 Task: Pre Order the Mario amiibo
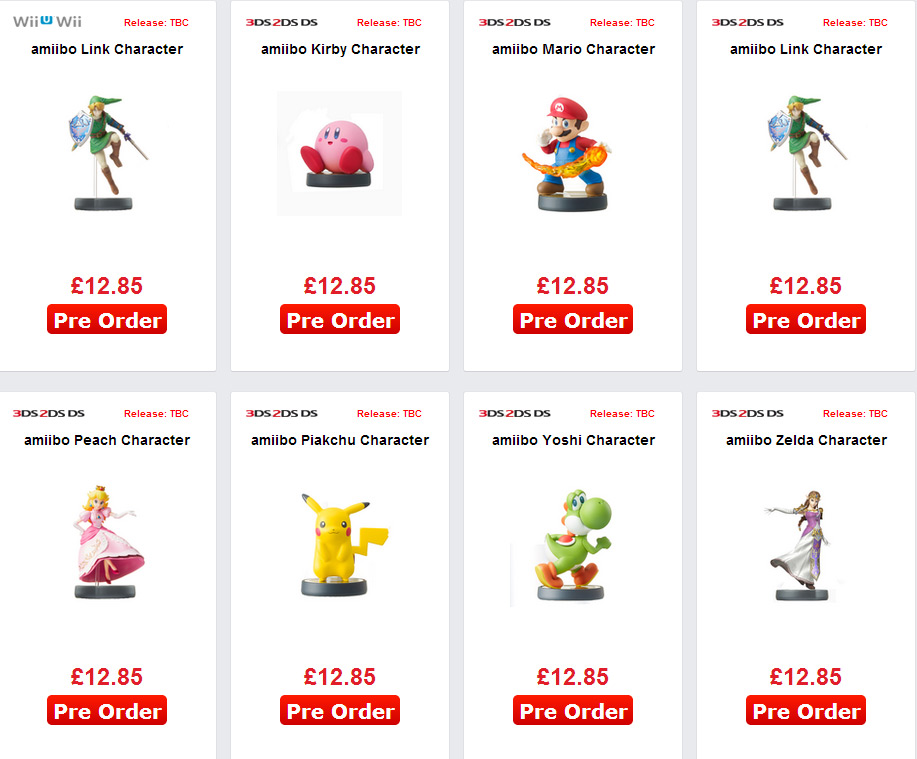(x=573, y=319)
